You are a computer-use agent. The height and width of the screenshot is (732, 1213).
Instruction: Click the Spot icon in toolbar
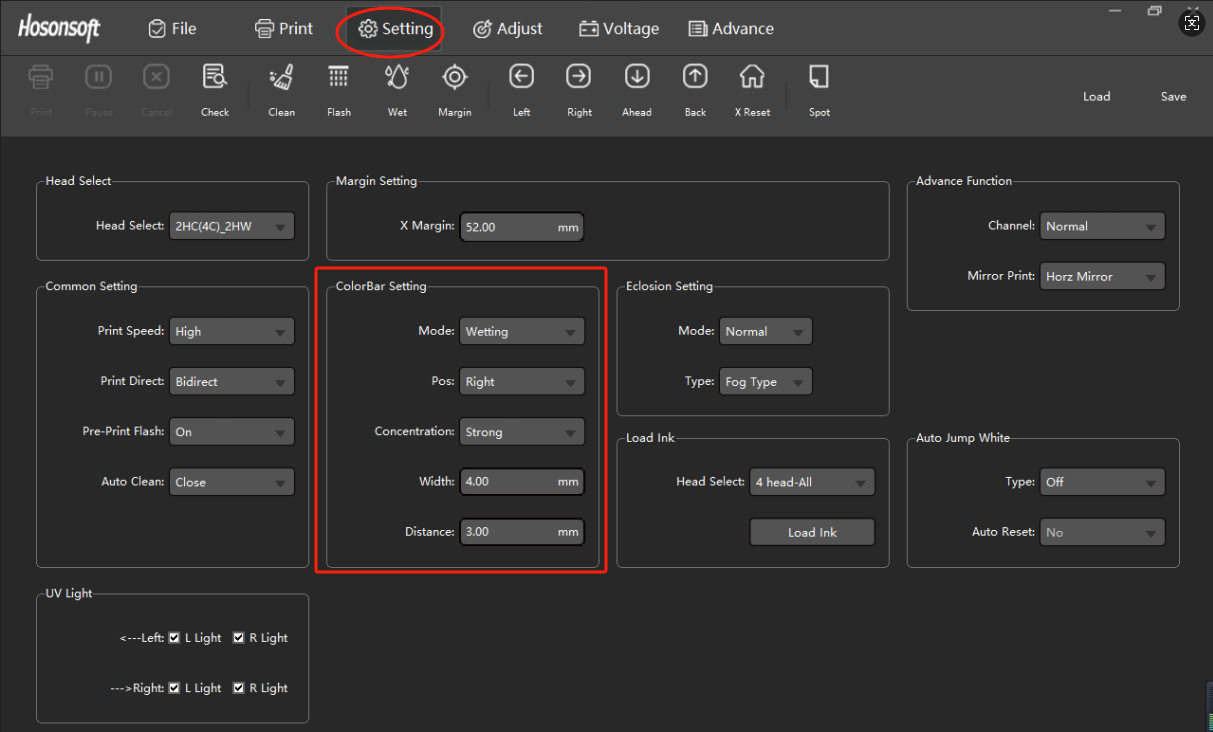coord(819,78)
